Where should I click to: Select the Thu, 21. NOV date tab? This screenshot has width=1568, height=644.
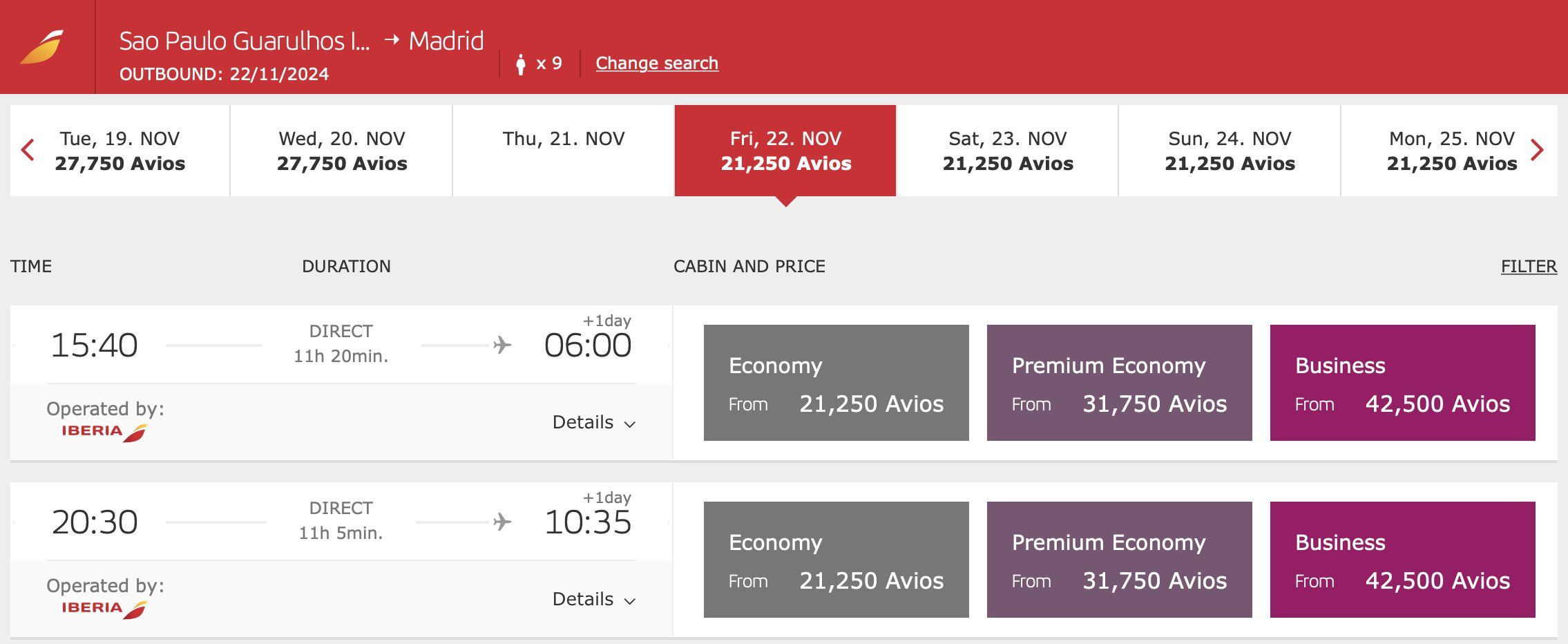coord(564,151)
